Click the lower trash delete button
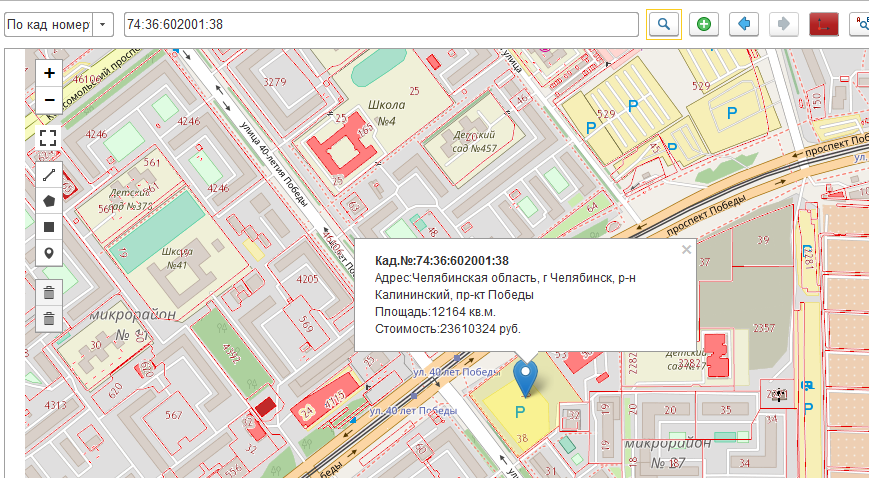 pos(49,319)
